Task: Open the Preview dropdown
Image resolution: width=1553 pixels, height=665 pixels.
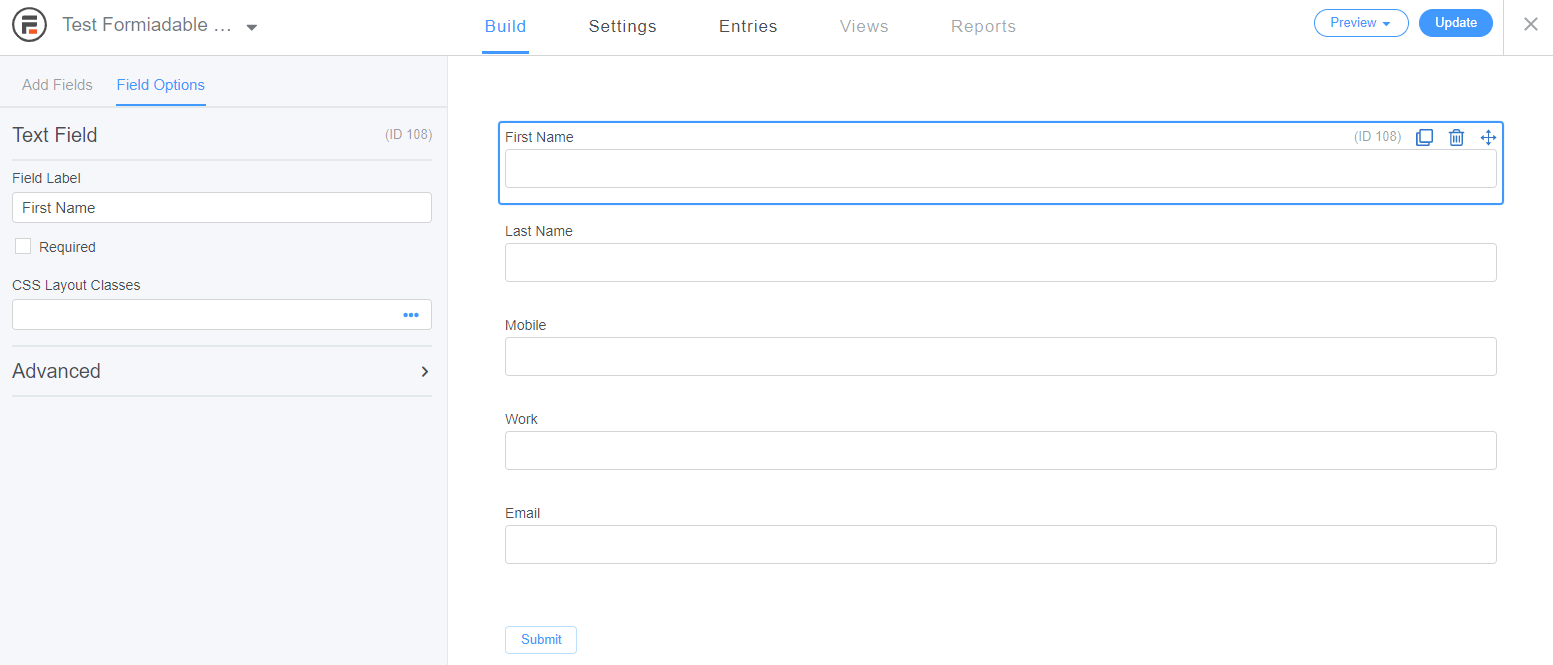Action: tap(1360, 23)
